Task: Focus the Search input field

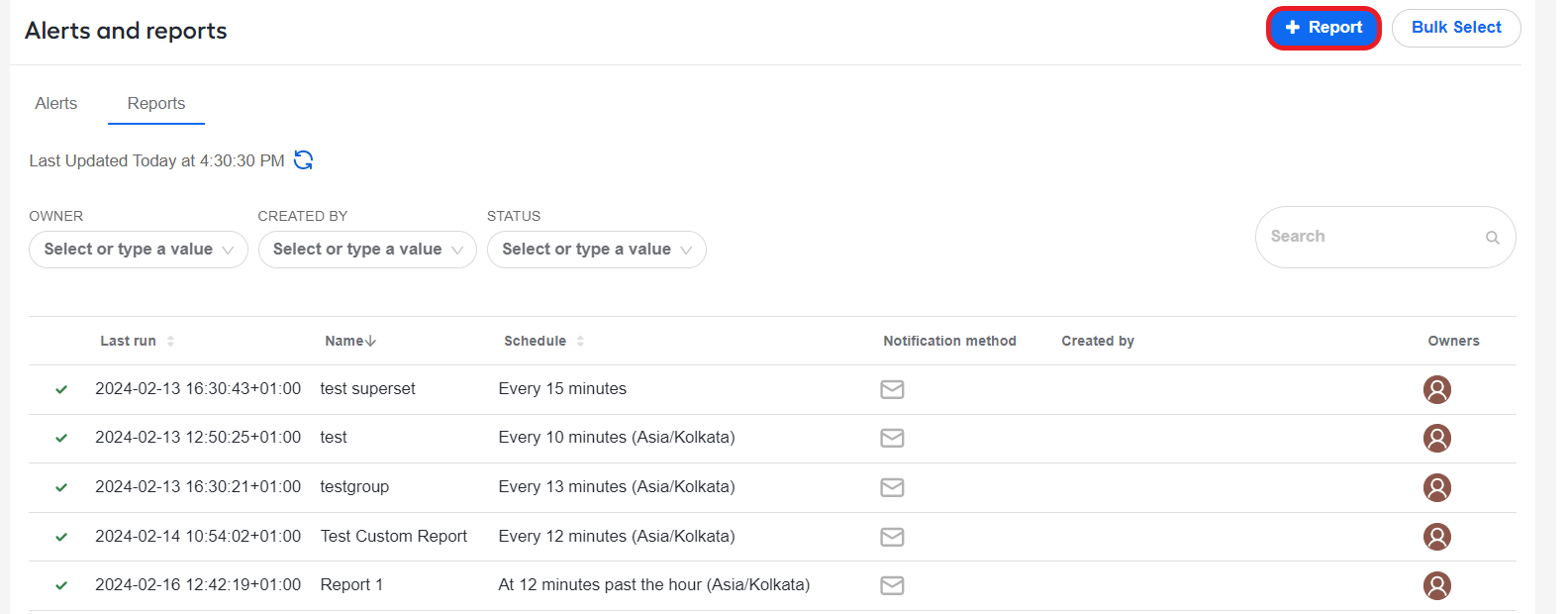Action: coord(1385,237)
